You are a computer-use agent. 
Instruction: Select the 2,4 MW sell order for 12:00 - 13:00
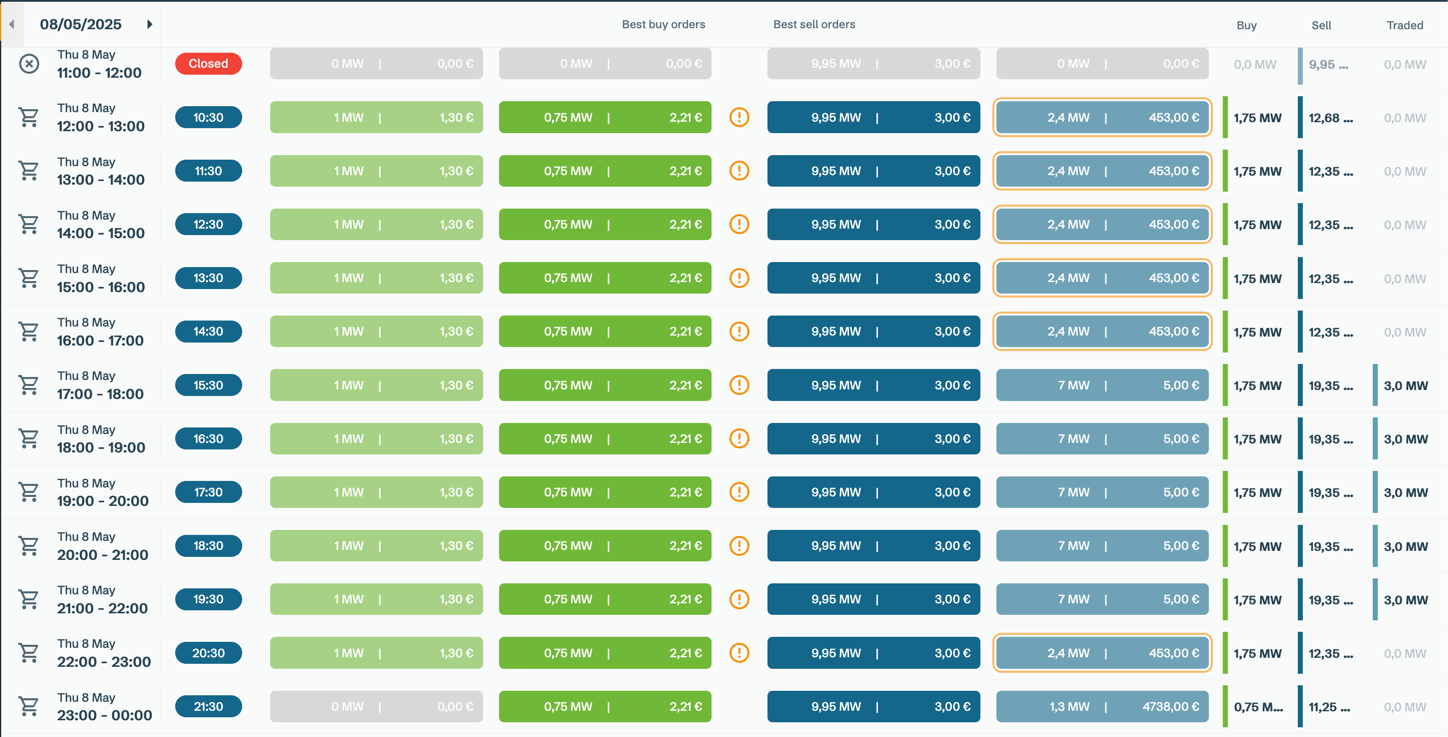(x=1102, y=117)
